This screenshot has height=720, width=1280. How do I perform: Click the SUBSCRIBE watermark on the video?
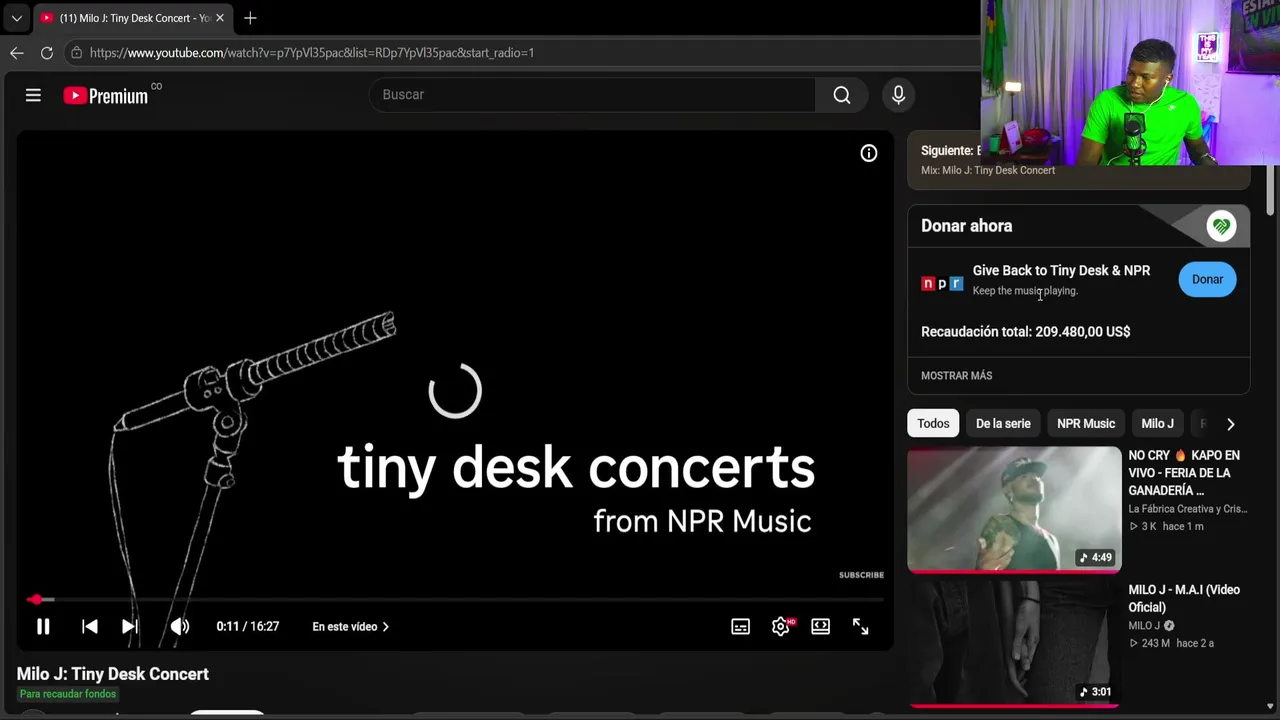(x=861, y=575)
